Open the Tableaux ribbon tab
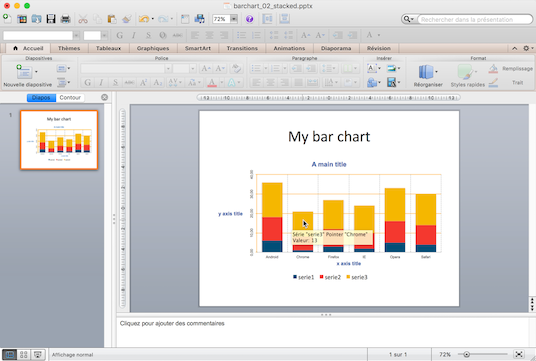 tap(108, 48)
